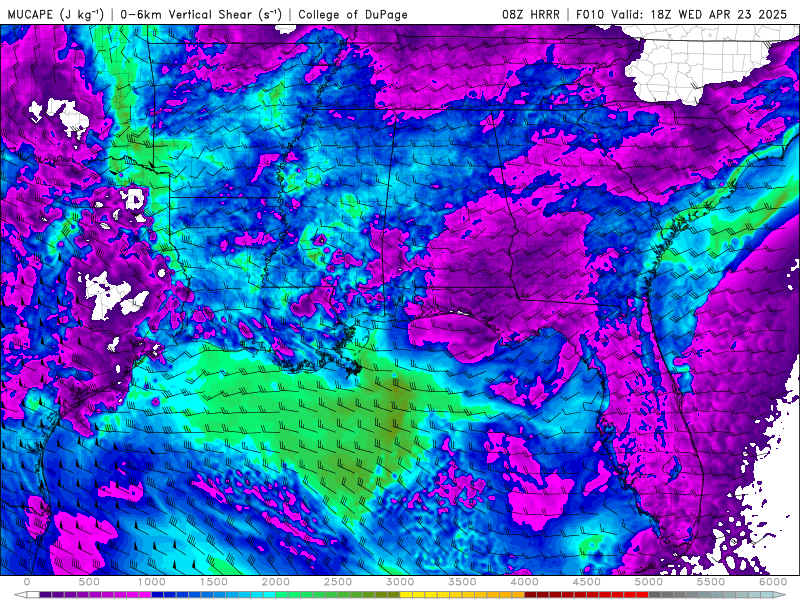Image resolution: width=800 pixels, height=600 pixels.
Task: Click the '4000' color scale label
Action: click(x=525, y=582)
